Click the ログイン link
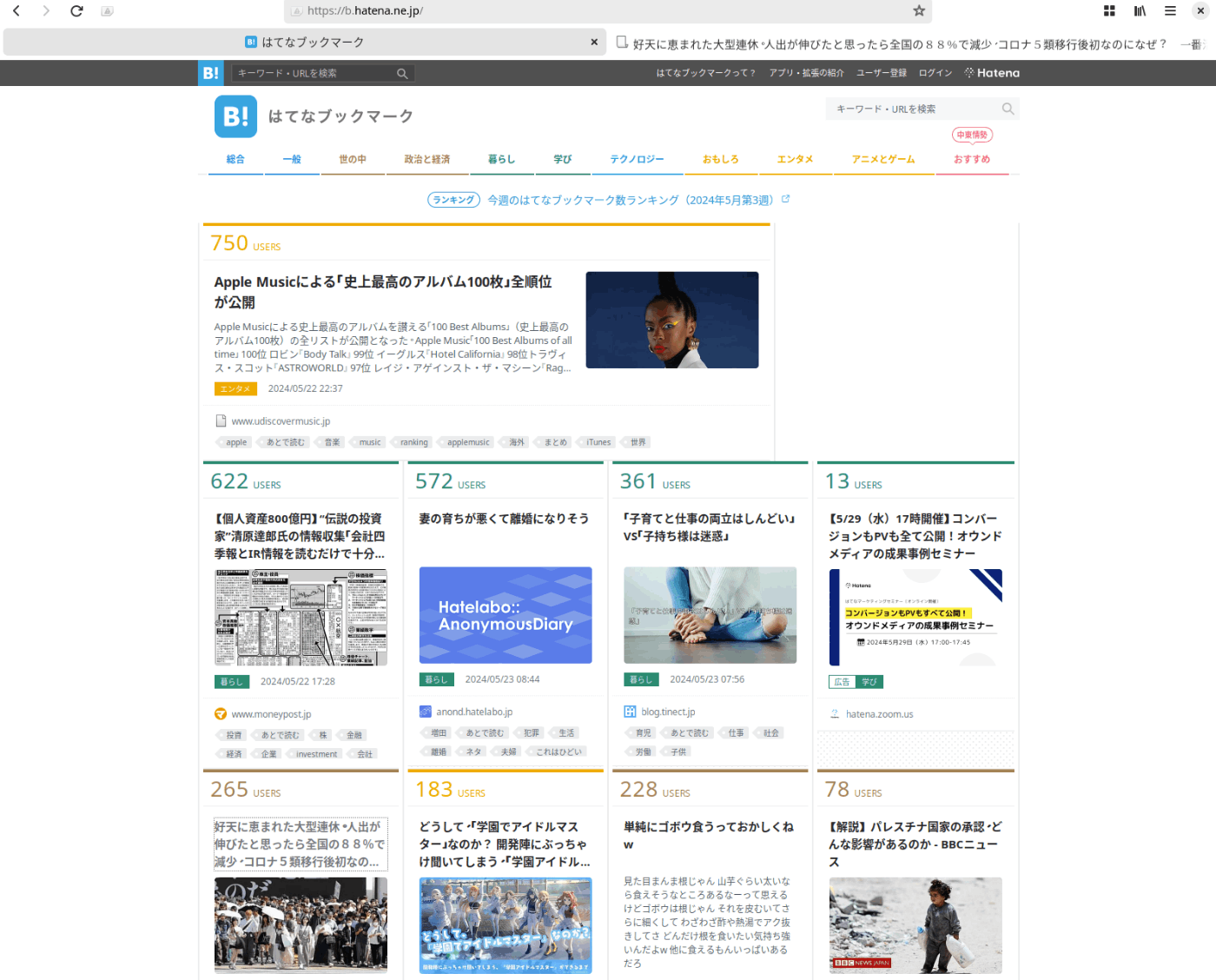This screenshot has width=1216, height=980. (935, 73)
